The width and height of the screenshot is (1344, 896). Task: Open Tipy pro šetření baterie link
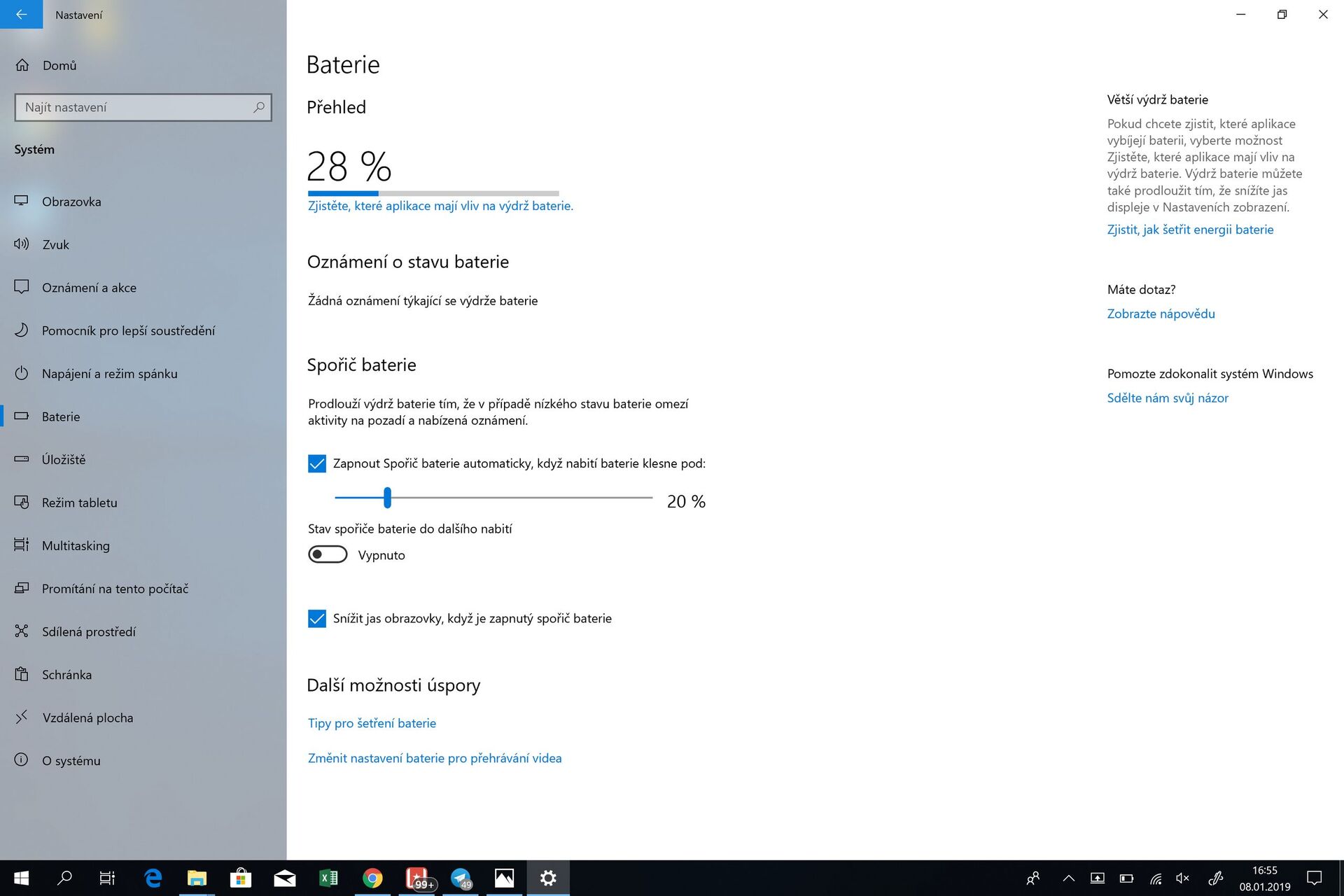coord(372,722)
